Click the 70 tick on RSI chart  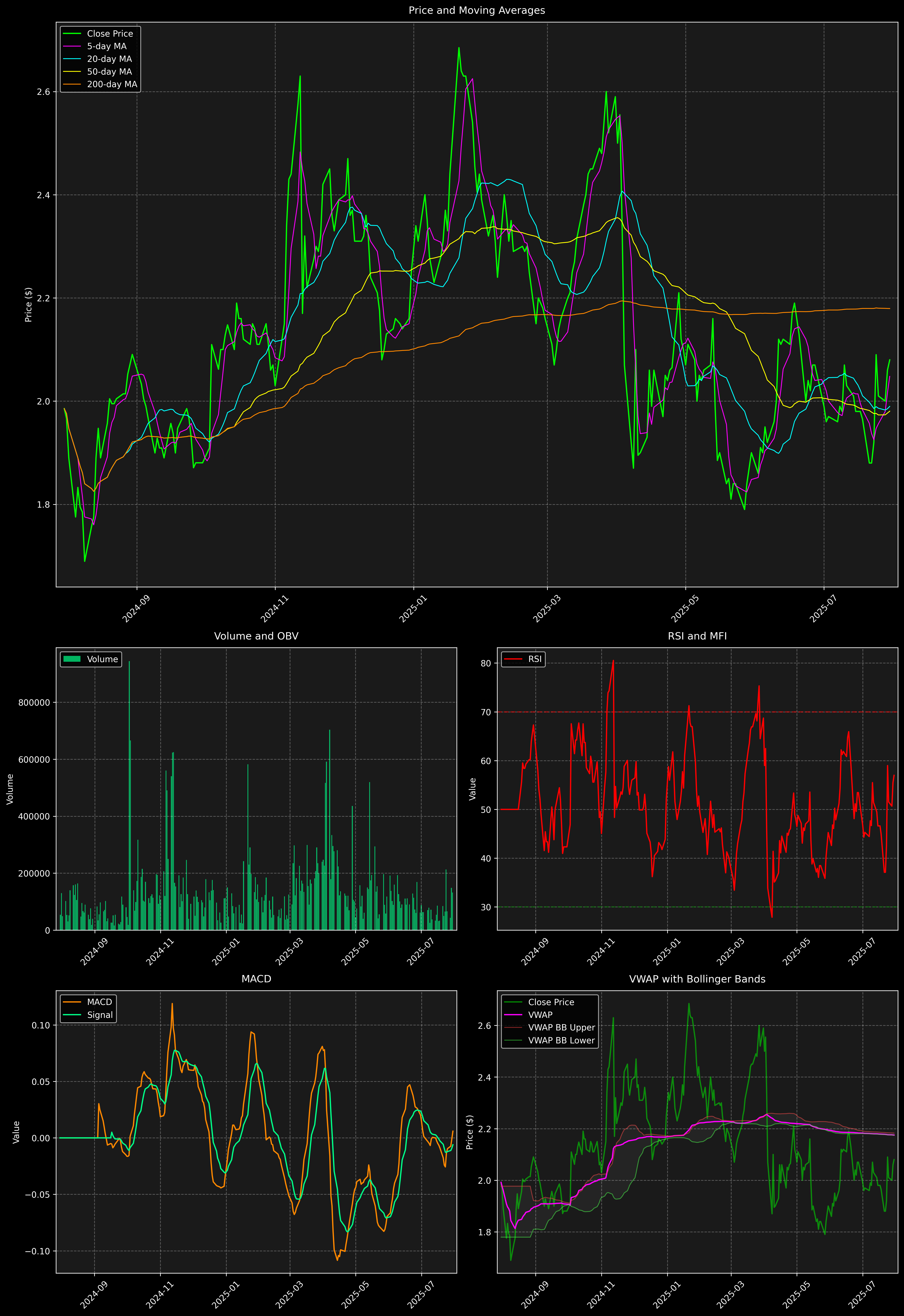pos(486,712)
